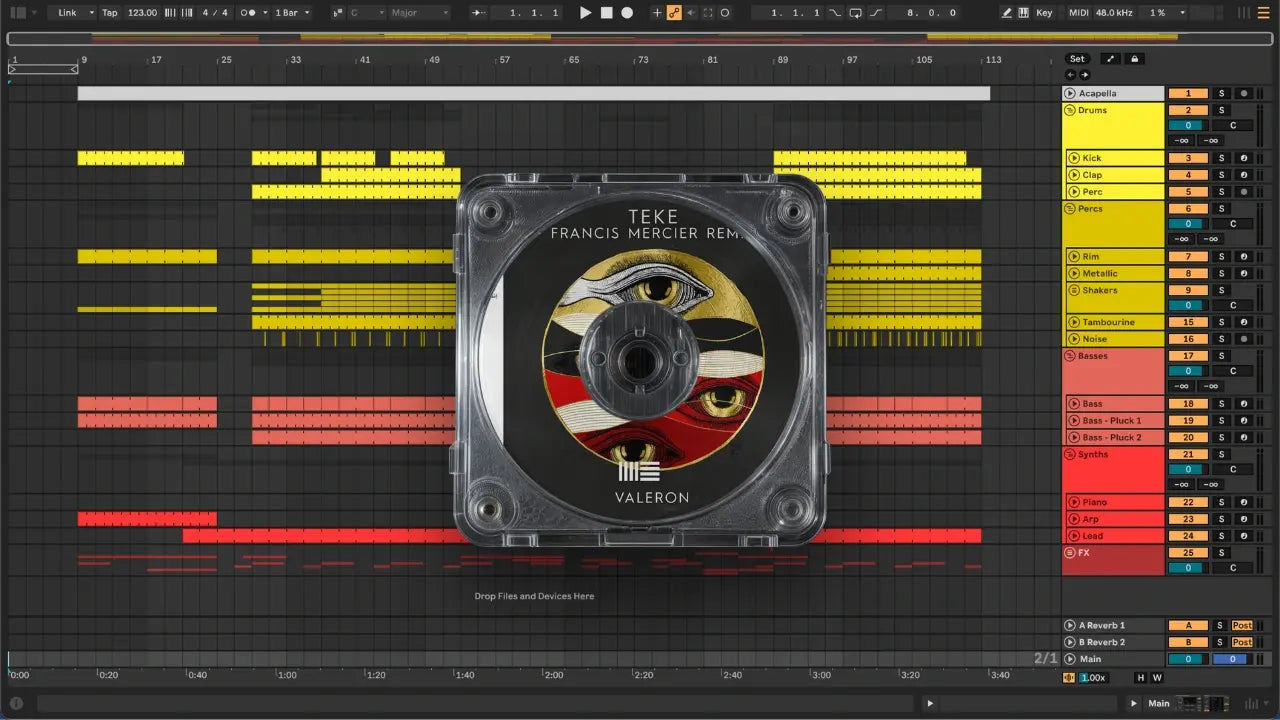Arm the Arp track for recording
The image size is (1280, 720).
(1244, 519)
